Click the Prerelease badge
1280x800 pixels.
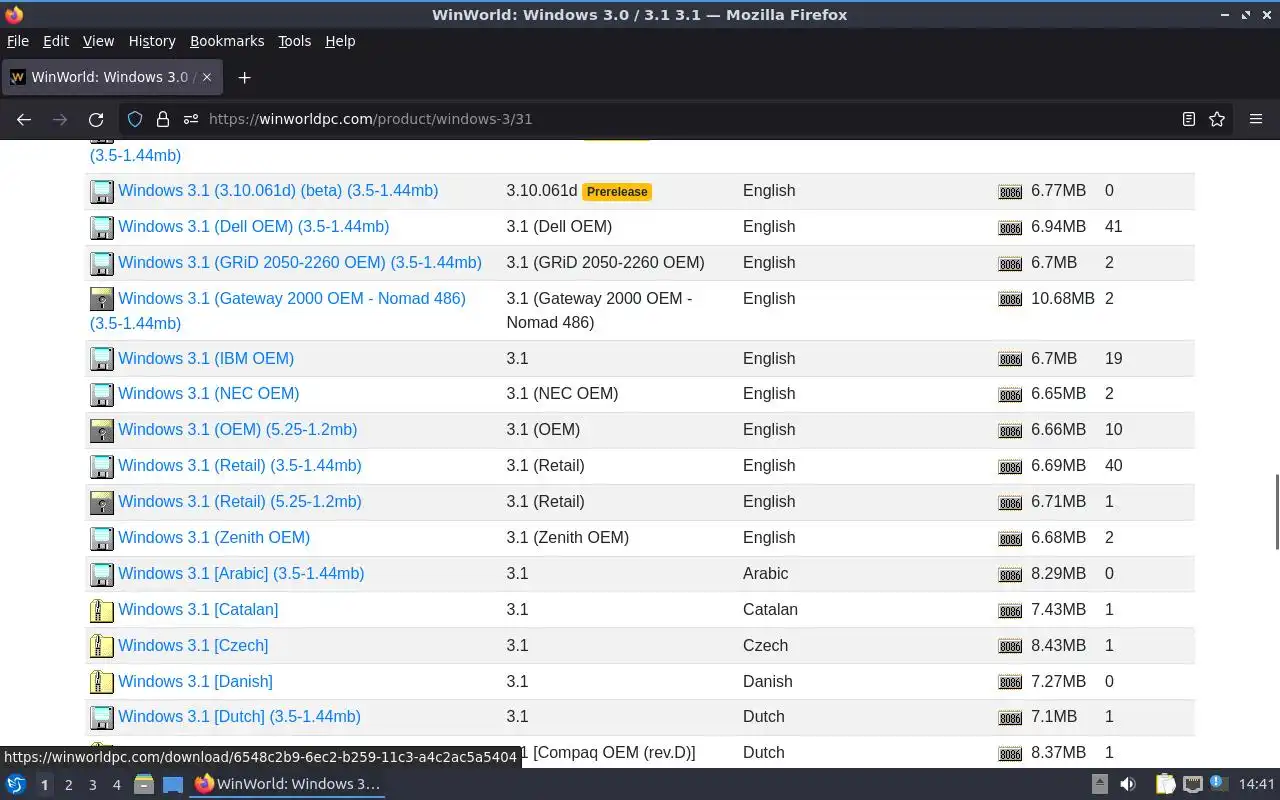pos(617,192)
